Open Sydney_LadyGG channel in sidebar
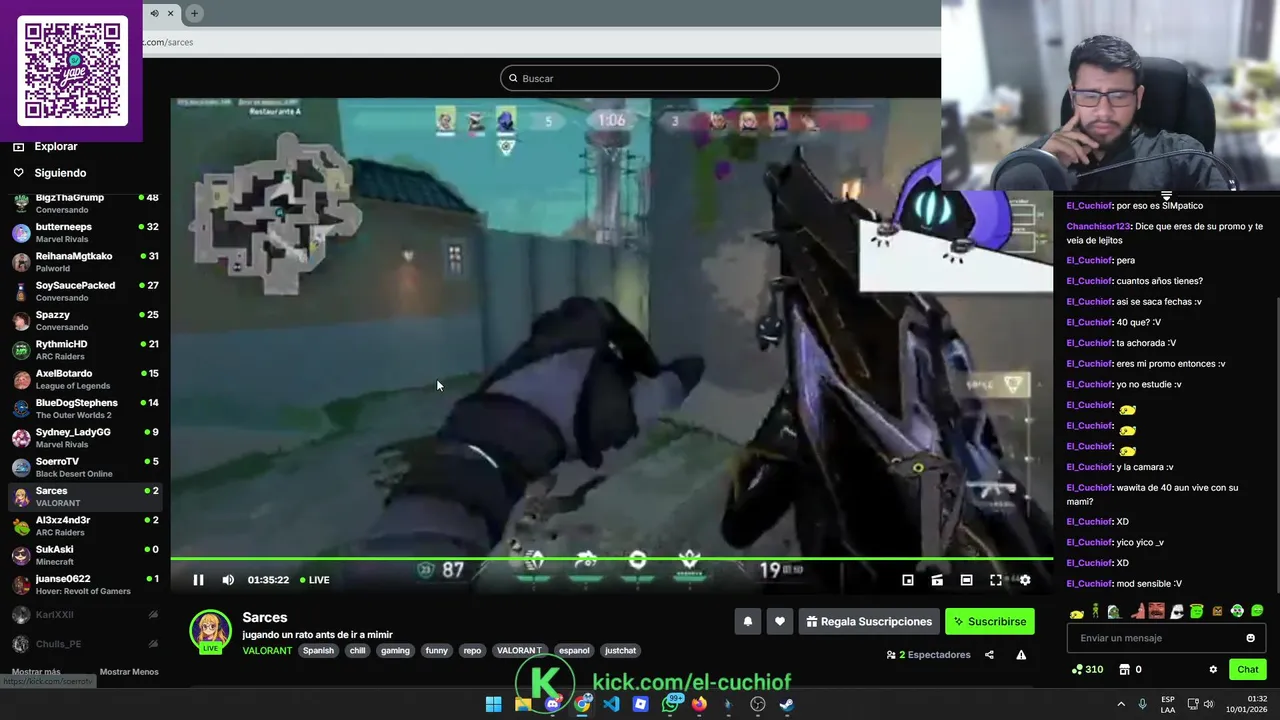This screenshot has height=720, width=1280. coord(85,438)
